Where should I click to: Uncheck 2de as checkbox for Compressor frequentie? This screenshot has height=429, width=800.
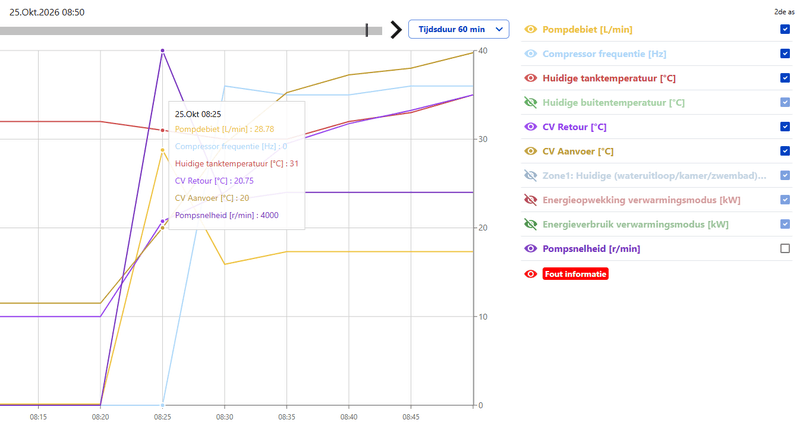point(785,54)
